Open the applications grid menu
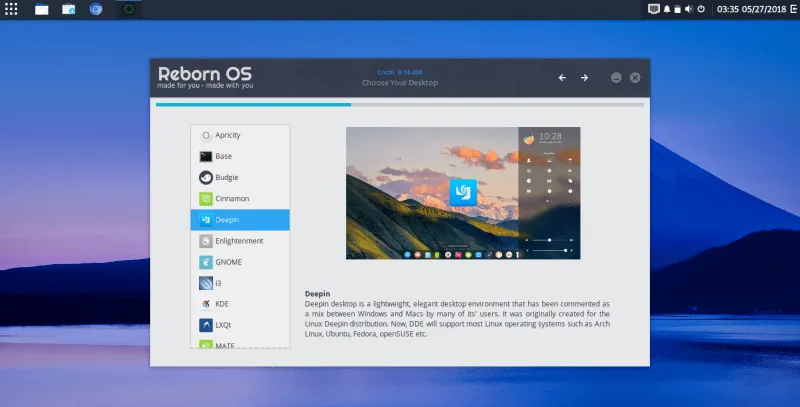 point(12,9)
